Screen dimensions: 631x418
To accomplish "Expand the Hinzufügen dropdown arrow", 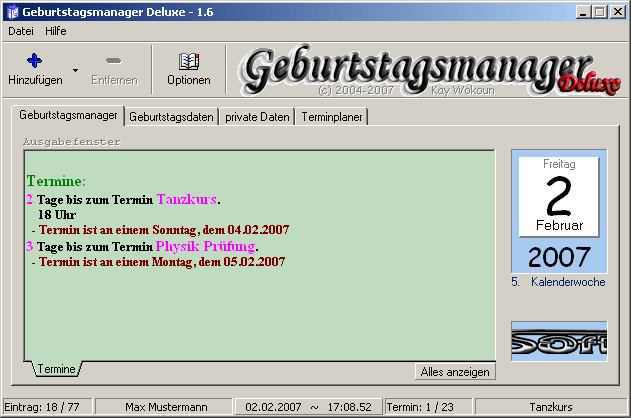I will pos(75,71).
